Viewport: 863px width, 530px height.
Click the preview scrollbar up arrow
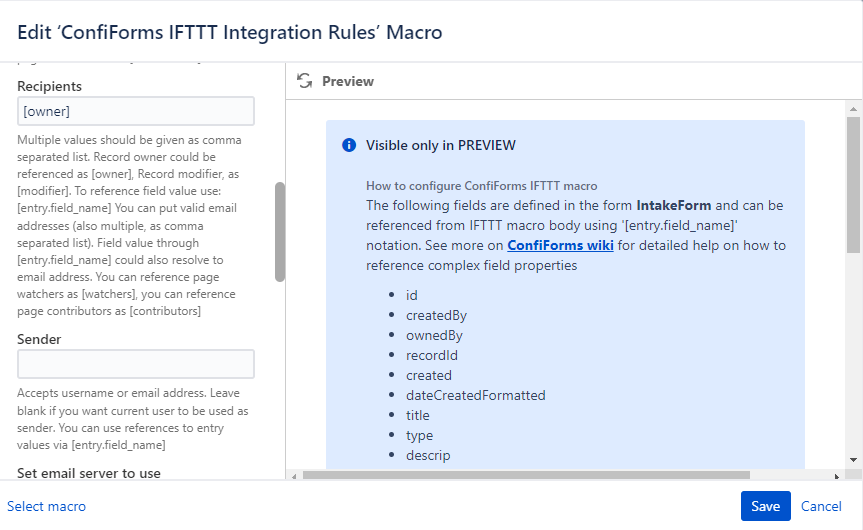tap(853, 109)
